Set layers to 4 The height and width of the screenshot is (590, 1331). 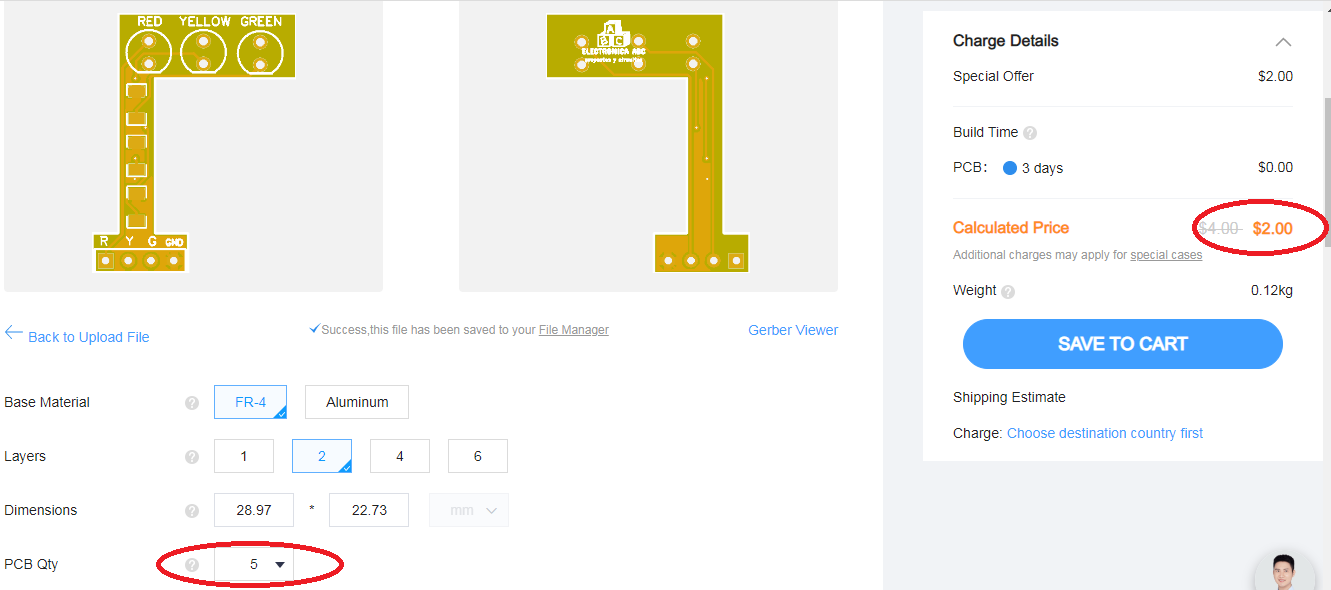[400, 456]
